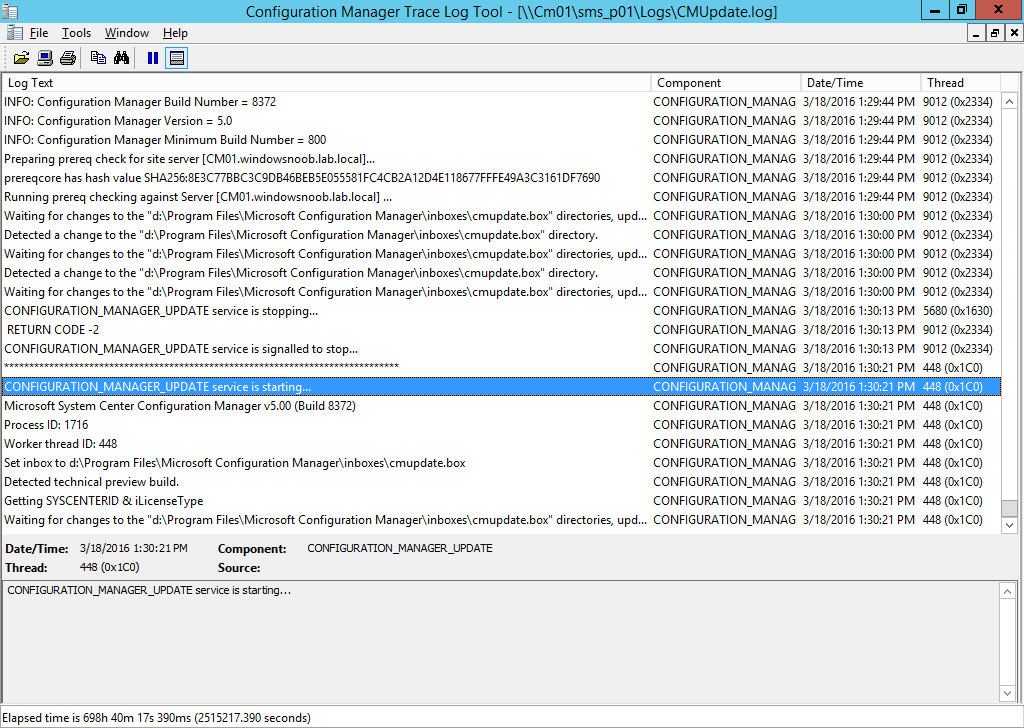Select the 'RETURN CODE -2' log row
Image resolution: width=1024 pixels, height=728 pixels.
501,330
